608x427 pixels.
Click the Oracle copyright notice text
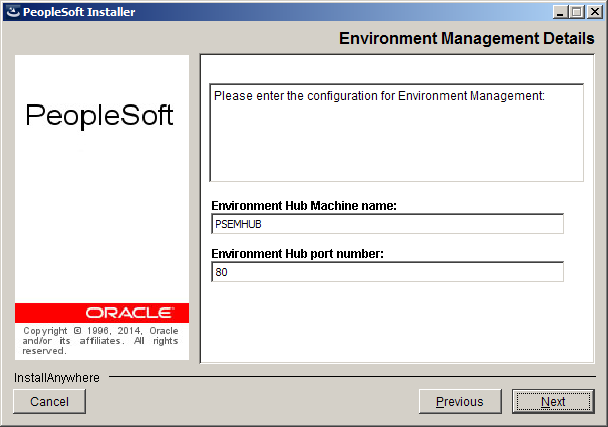click(x=100, y=341)
